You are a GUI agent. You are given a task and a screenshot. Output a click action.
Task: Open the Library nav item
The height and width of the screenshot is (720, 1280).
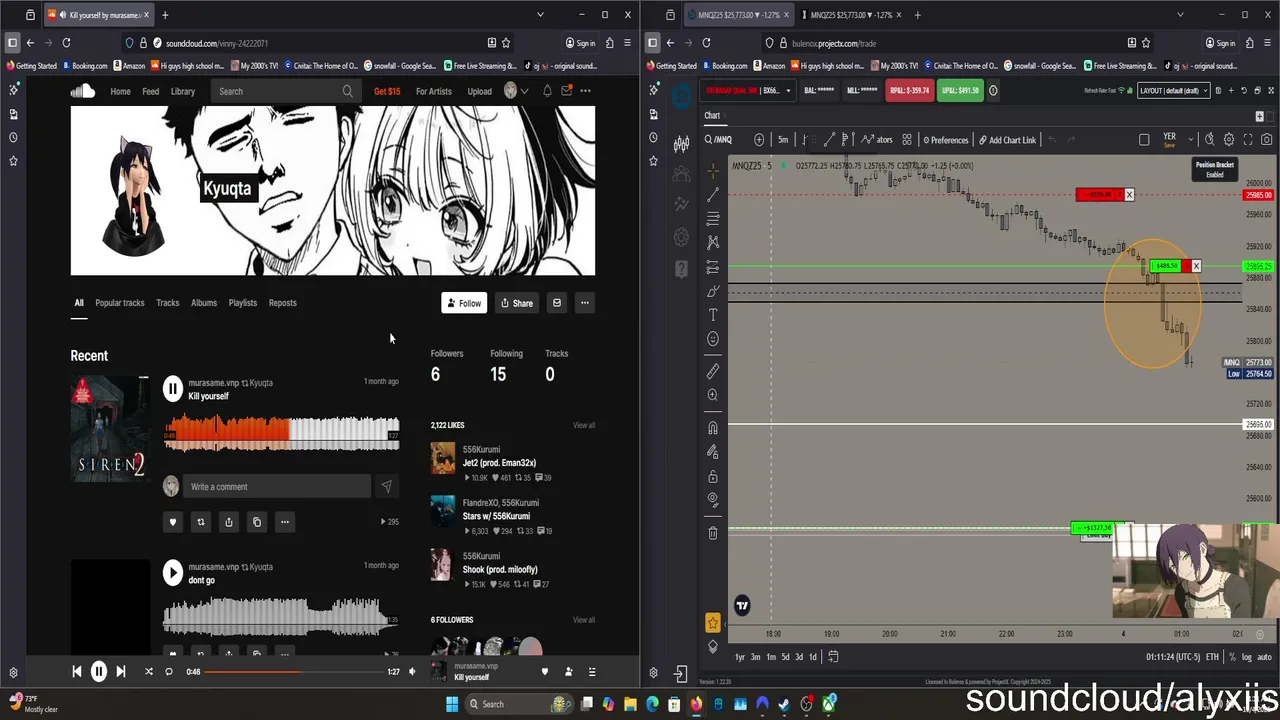click(182, 91)
